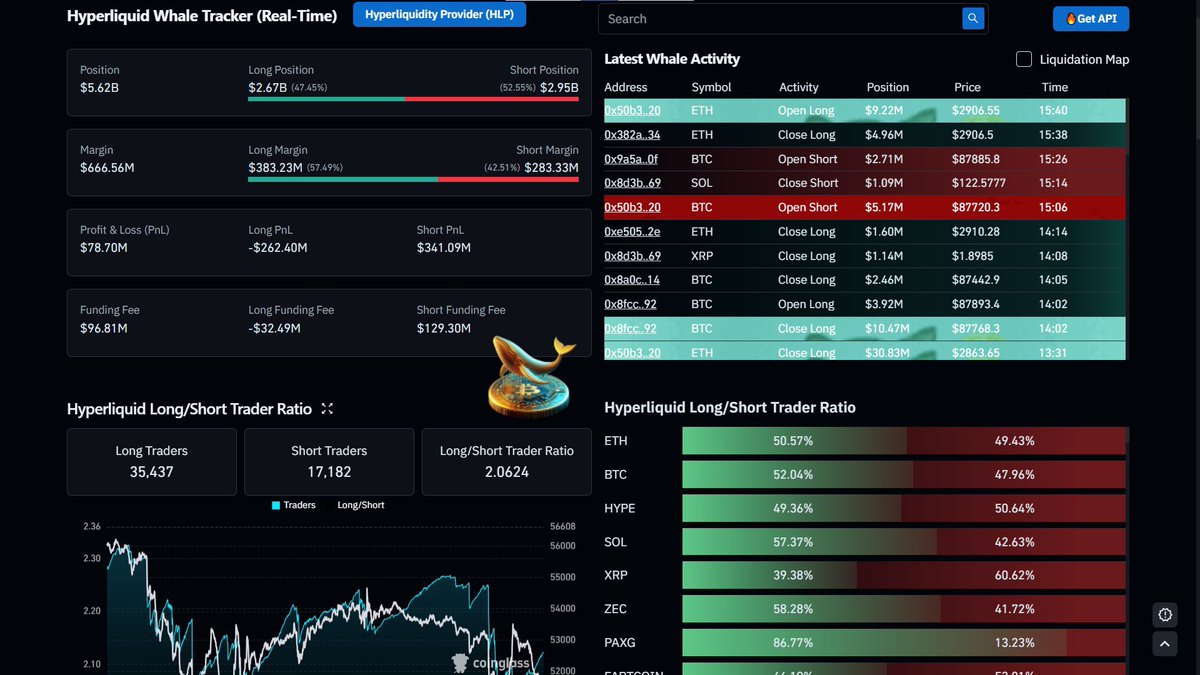The height and width of the screenshot is (675, 1200).
Task: Click the ETH 50.57% long ratio bar
Action: coord(794,441)
